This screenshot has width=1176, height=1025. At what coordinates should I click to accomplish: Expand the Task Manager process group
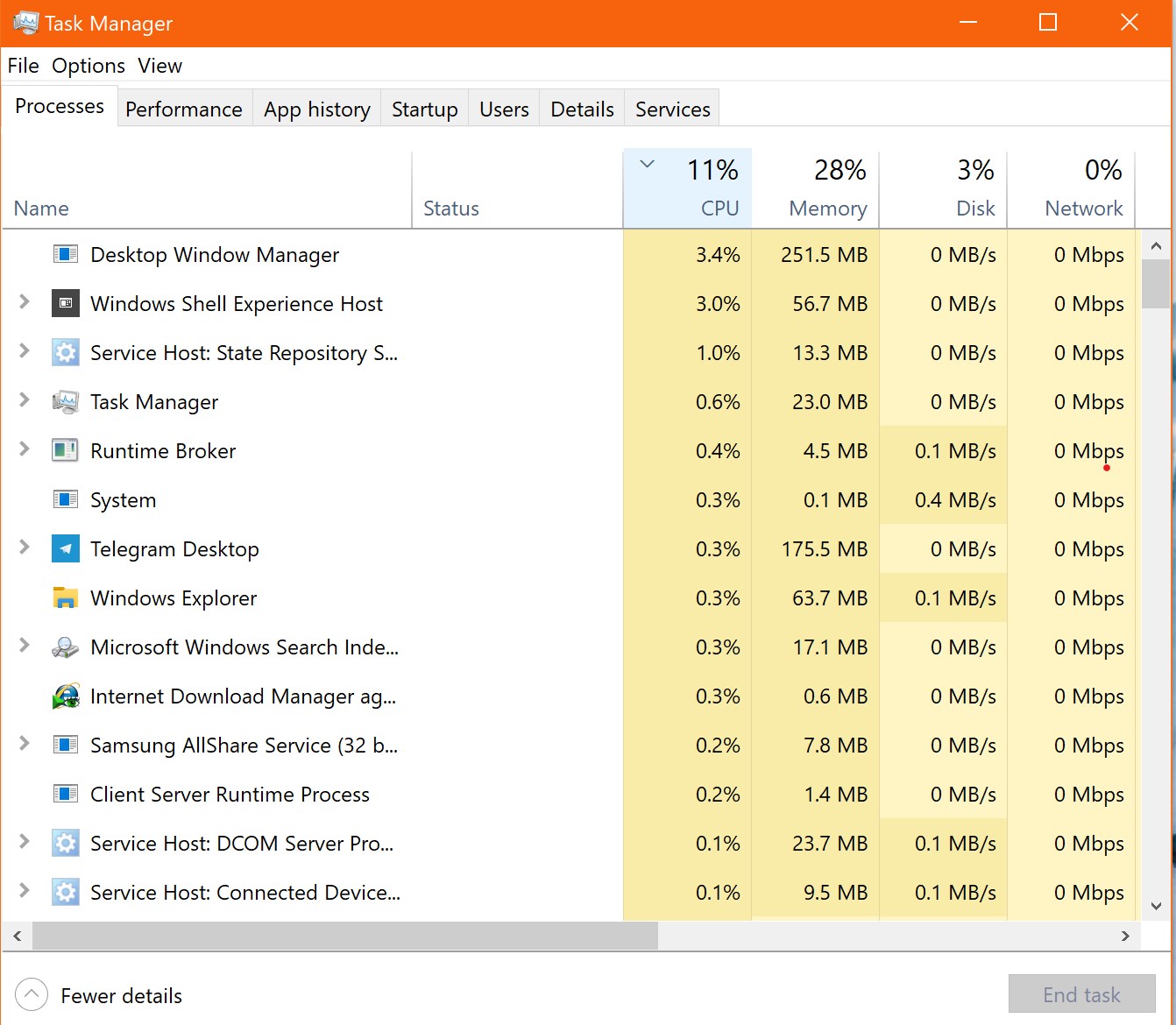pos(25,400)
